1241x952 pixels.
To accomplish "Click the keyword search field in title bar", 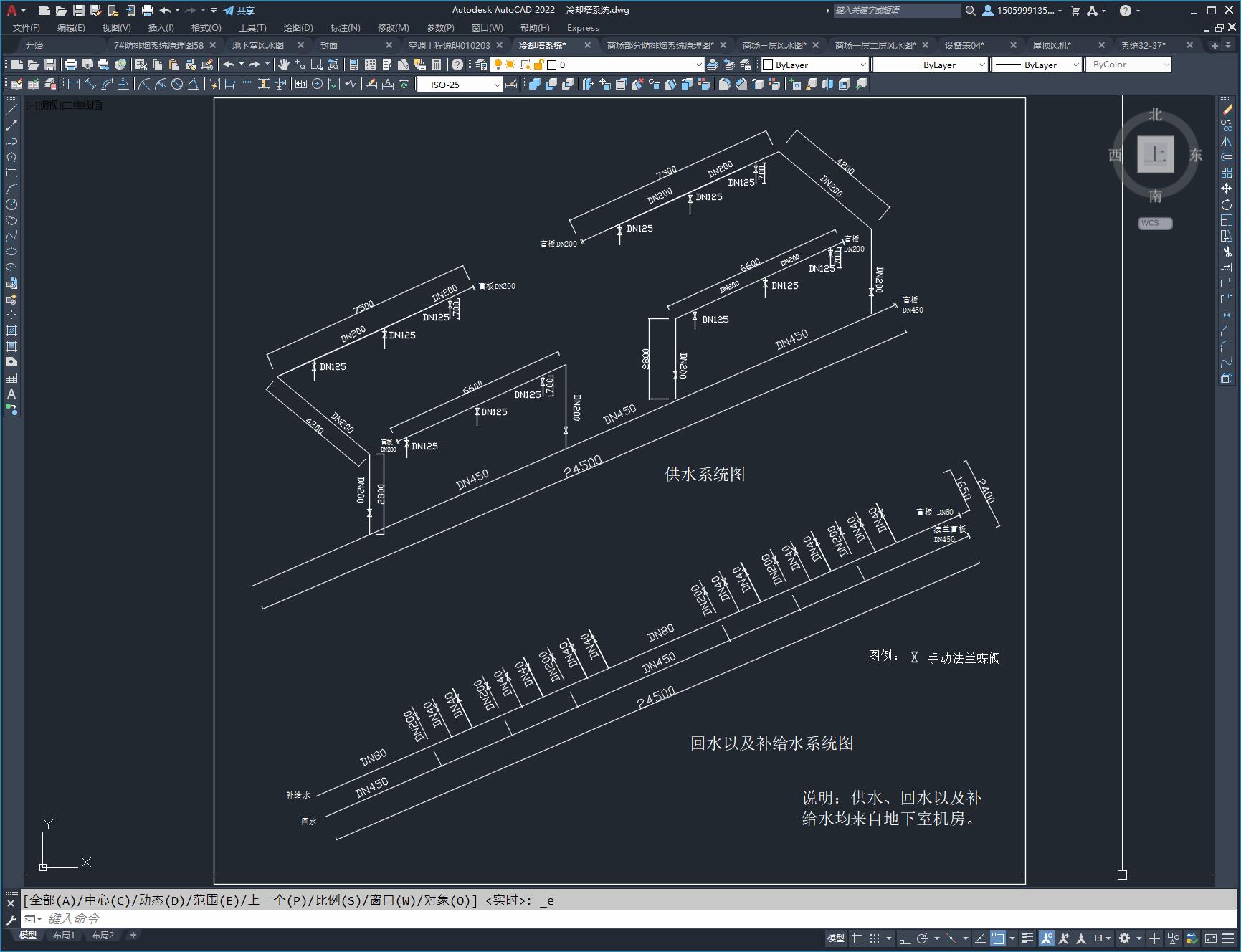I will tap(896, 11).
